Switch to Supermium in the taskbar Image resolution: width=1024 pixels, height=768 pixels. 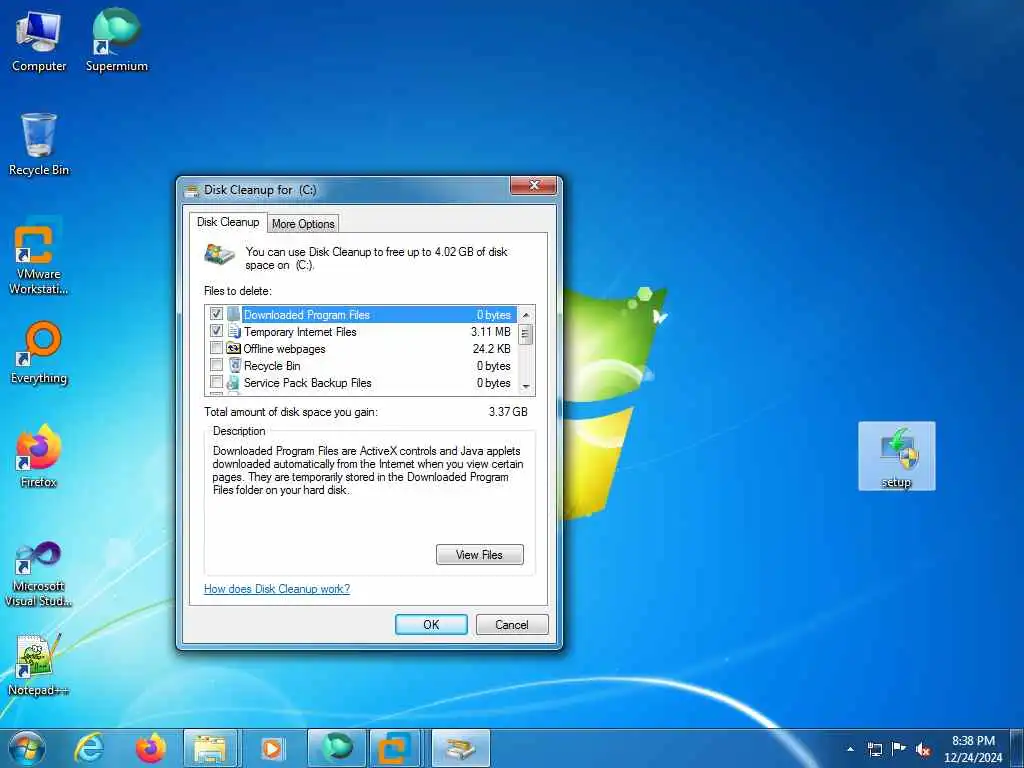click(336, 748)
